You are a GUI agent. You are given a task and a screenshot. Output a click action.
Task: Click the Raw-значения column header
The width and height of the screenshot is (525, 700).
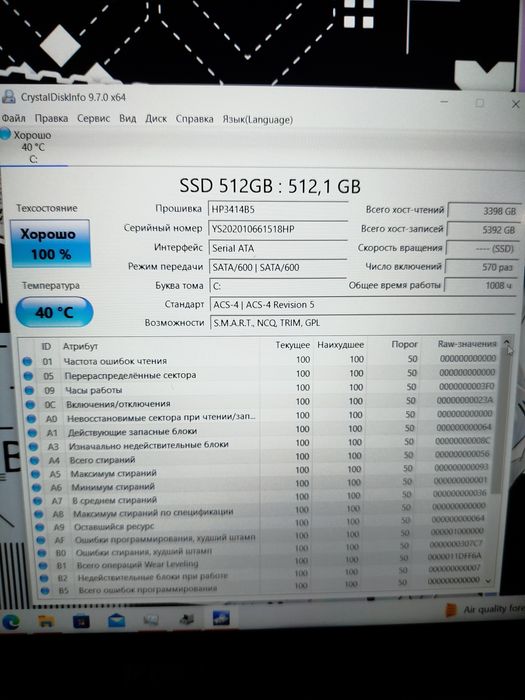[467, 344]
